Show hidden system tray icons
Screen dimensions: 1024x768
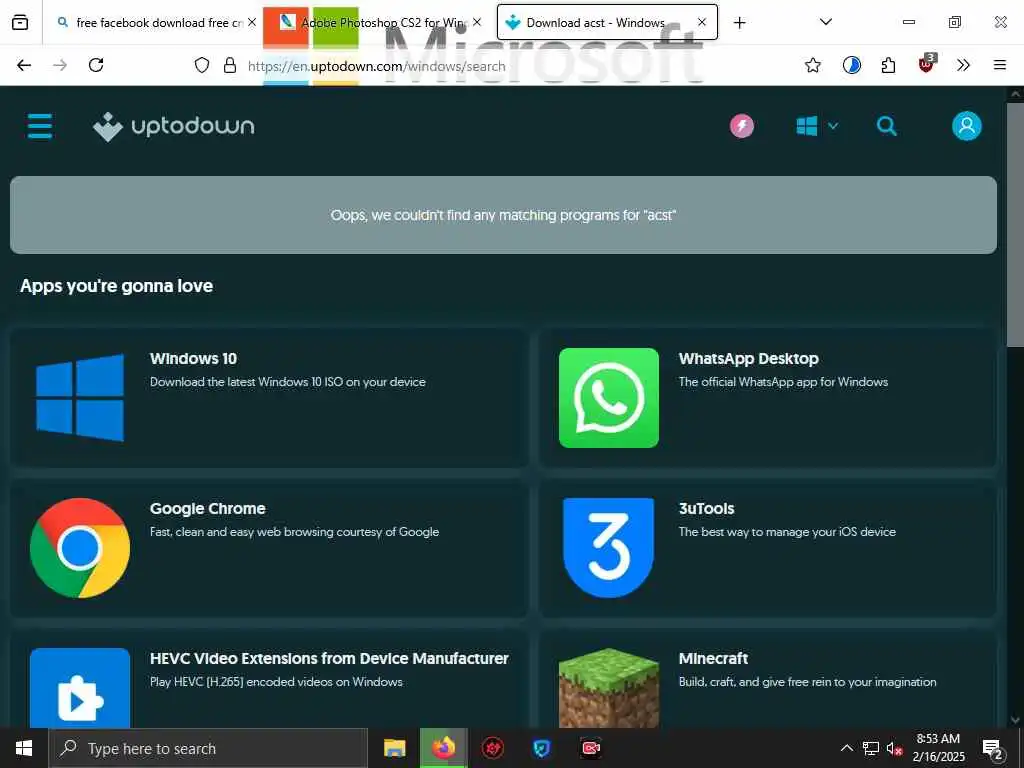[846, 748]
